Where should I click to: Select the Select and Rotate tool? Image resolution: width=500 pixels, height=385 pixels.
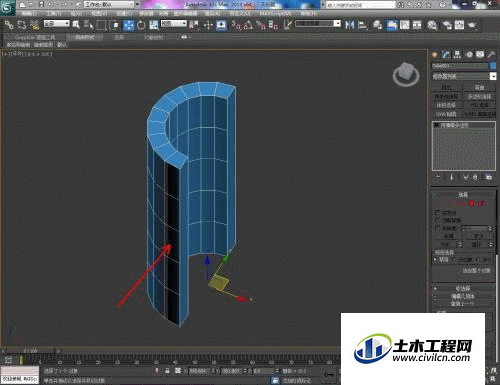[x=141, y=25]
